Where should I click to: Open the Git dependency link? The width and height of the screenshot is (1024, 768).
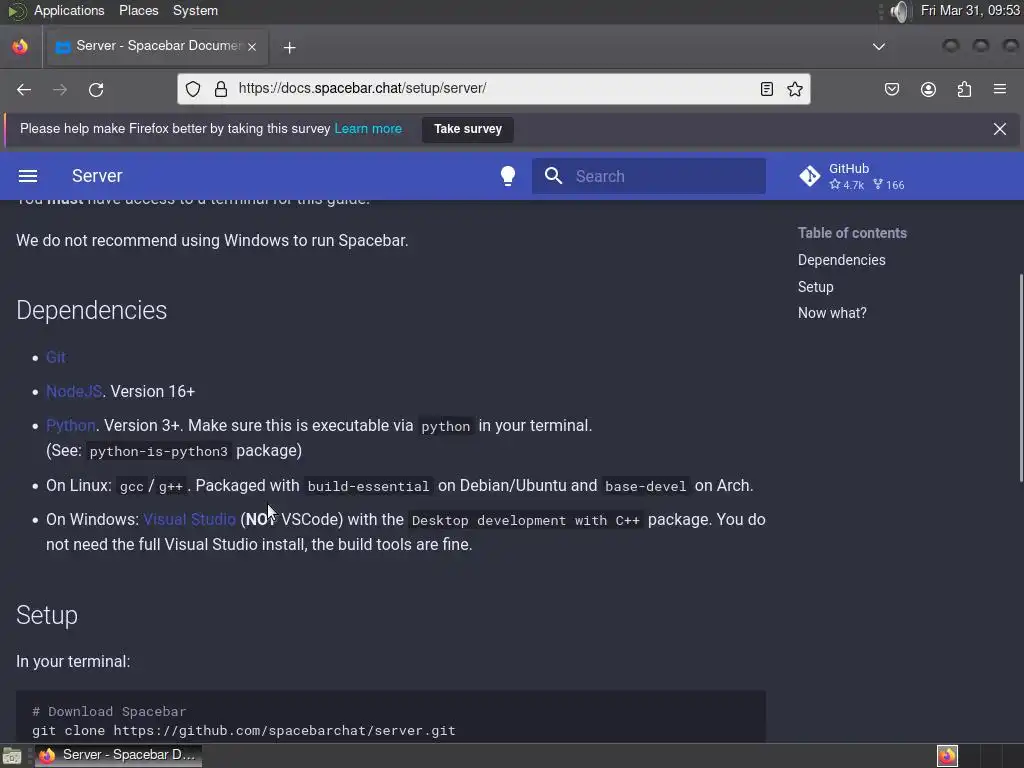coord(56,357)
